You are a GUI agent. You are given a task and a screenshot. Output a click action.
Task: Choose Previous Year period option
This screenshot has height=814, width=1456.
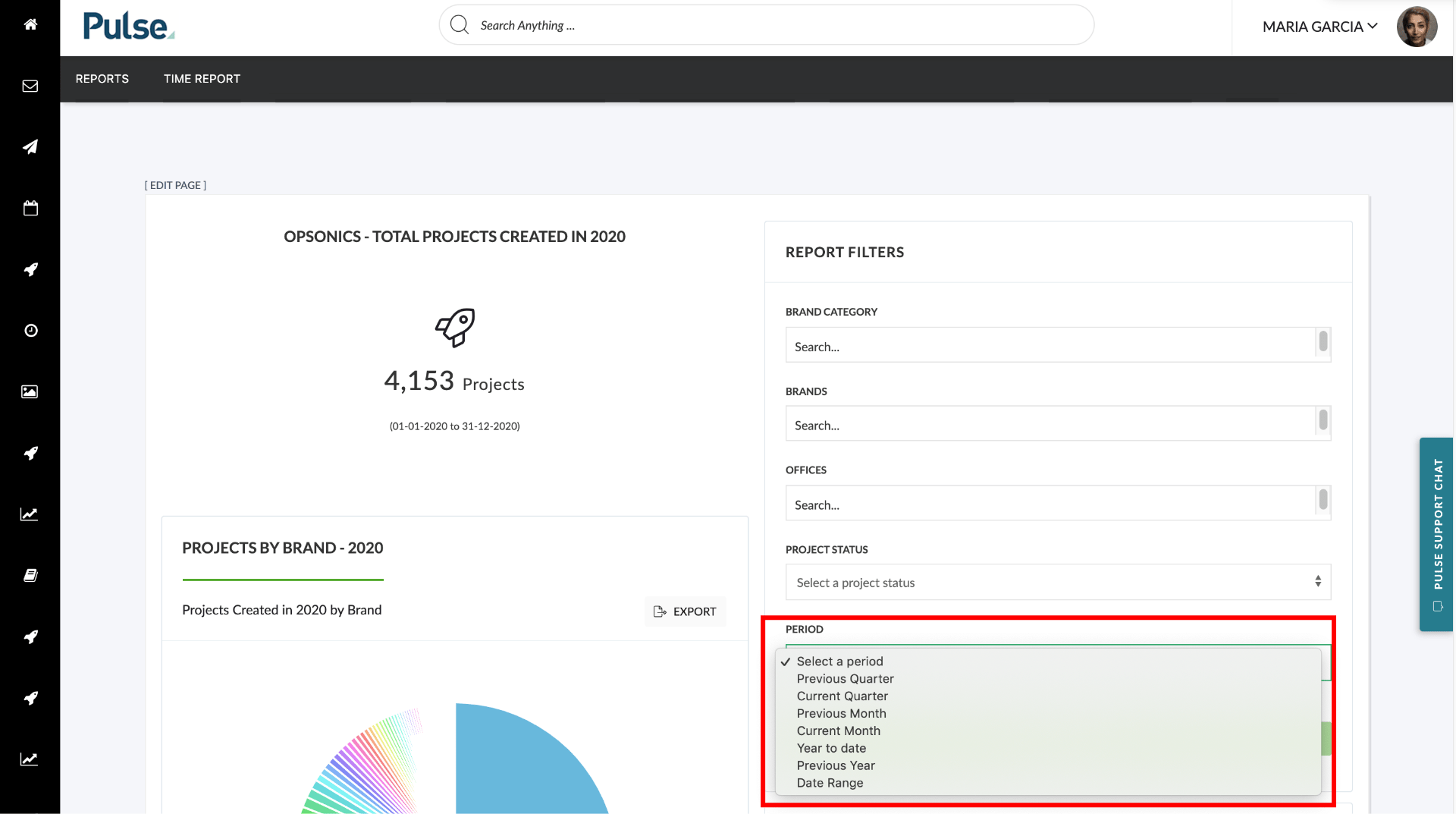[x=836, y=766]
